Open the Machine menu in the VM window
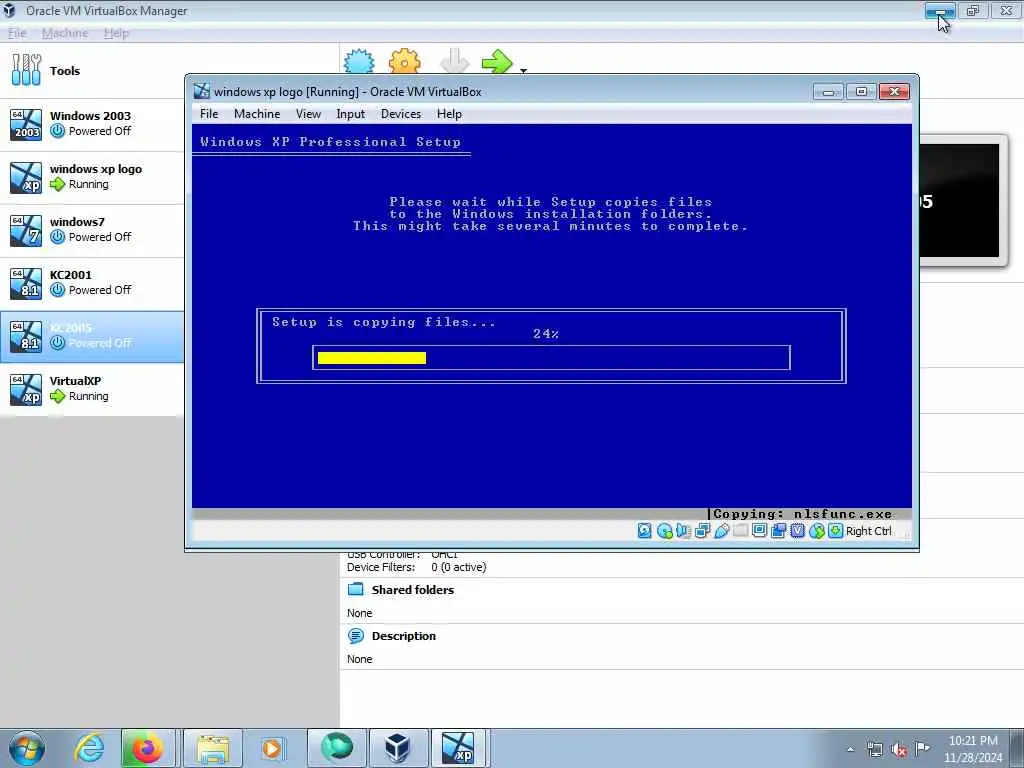This screenshot has height=768, width=1024. [257, 114]
